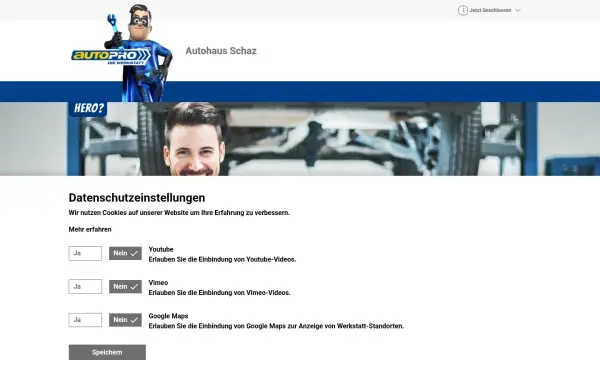Open the Mehr erfahren link

(x=90, y=230)
